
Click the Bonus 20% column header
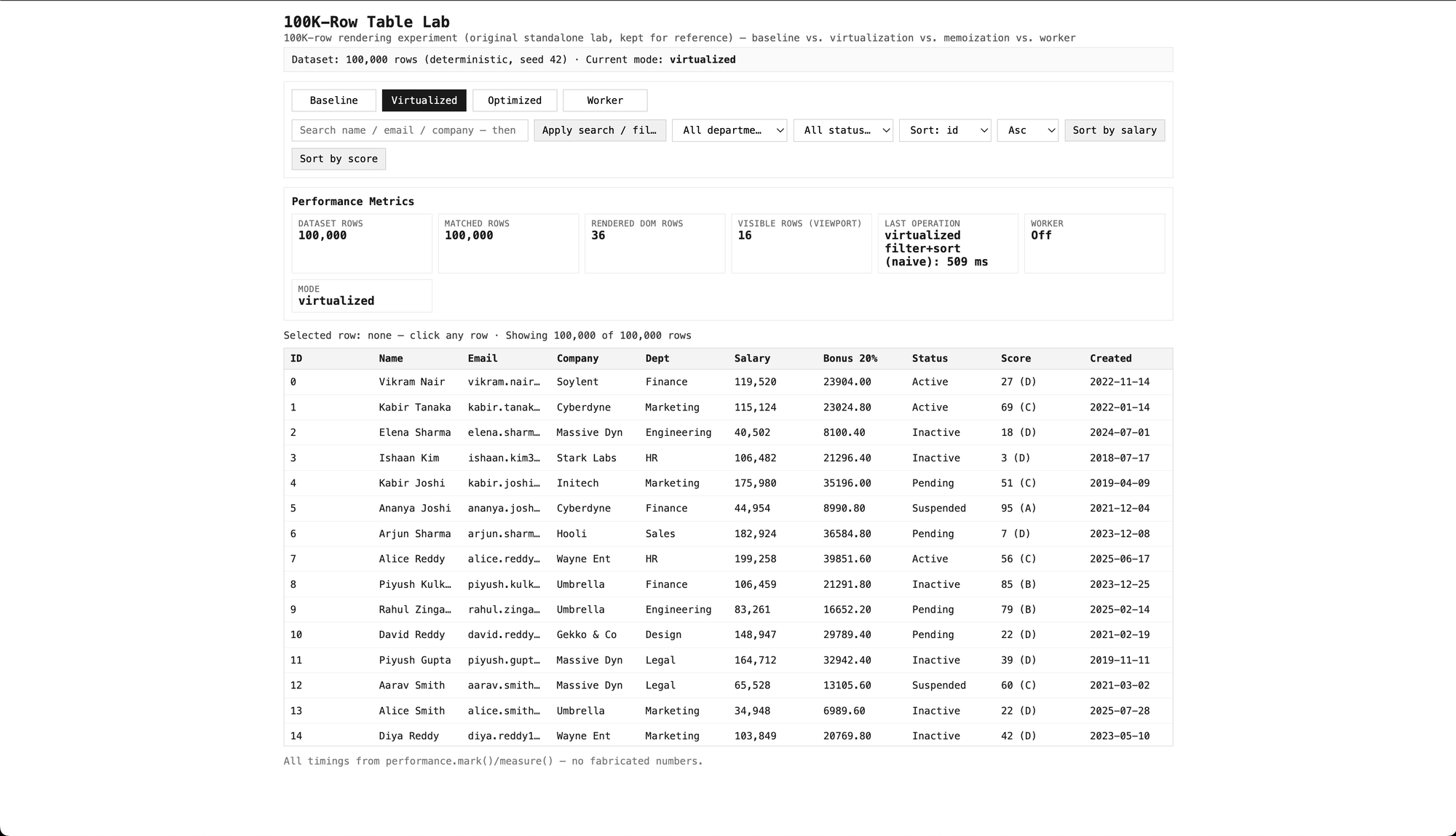(850, 359)
